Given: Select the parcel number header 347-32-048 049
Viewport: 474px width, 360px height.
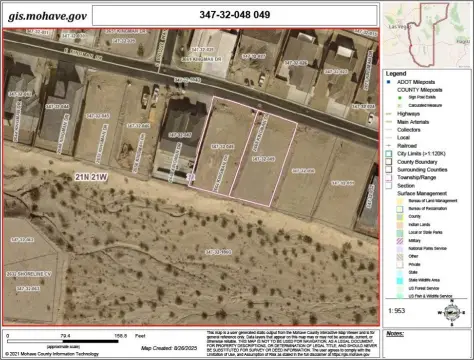Looking at the screenshot, I should point(235,15).
